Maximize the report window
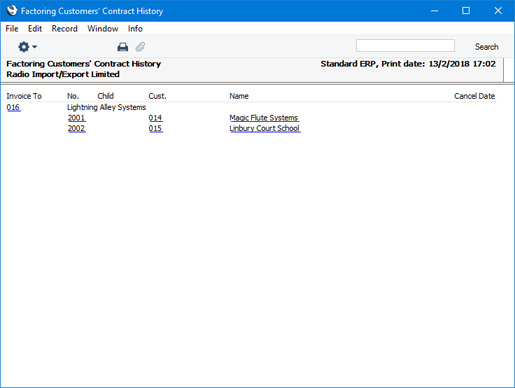This screenshot has height=388, width=515. point(466,11)
